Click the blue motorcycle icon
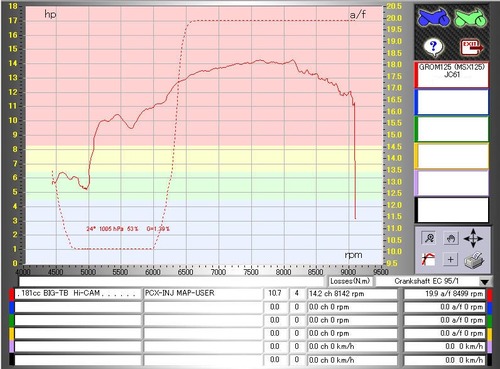Image resolution: width=500 pixels, height=369 pixels. point(434,18)
